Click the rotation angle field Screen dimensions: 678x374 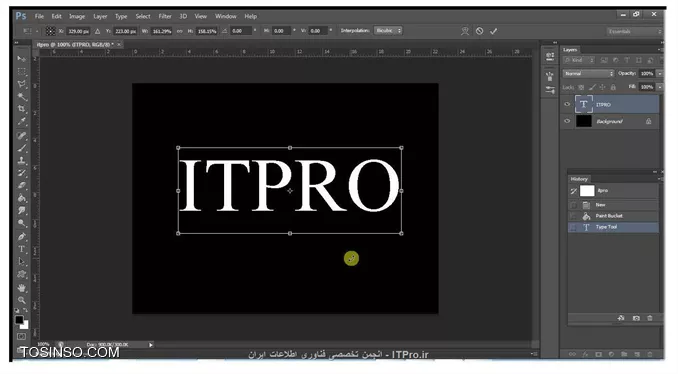(x=241, y=31)
